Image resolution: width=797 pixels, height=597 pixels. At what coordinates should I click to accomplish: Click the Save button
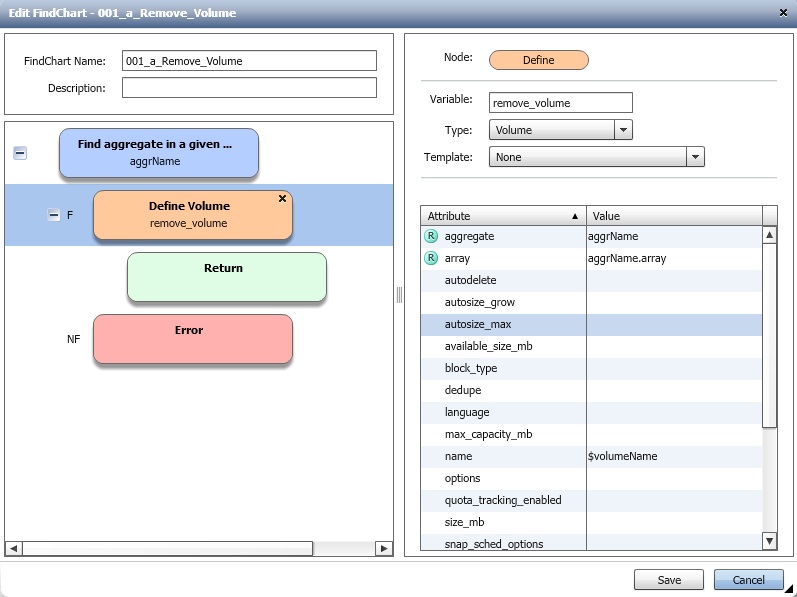[x=669, y=580]
